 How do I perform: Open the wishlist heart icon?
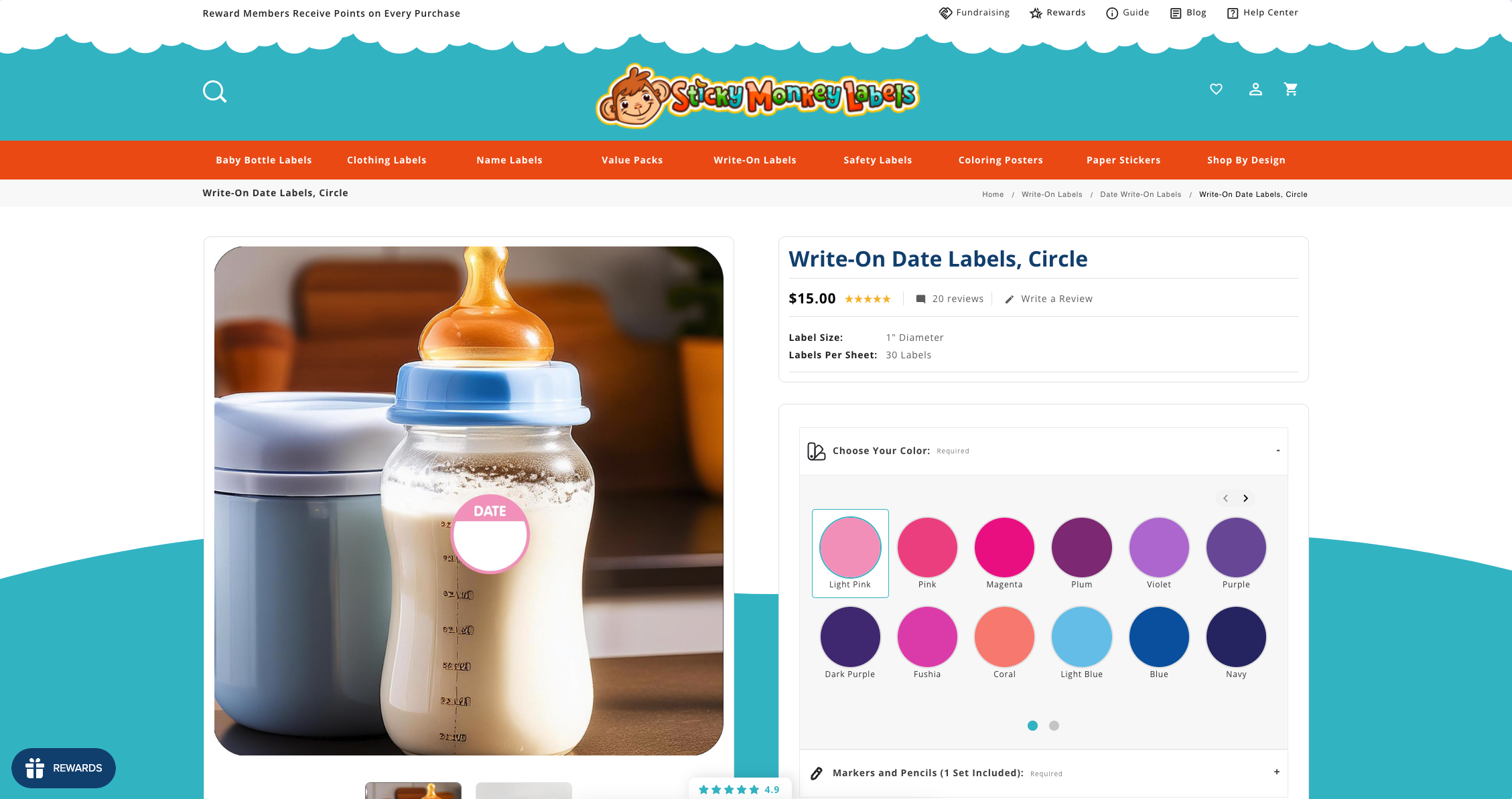click(1216, 89)
